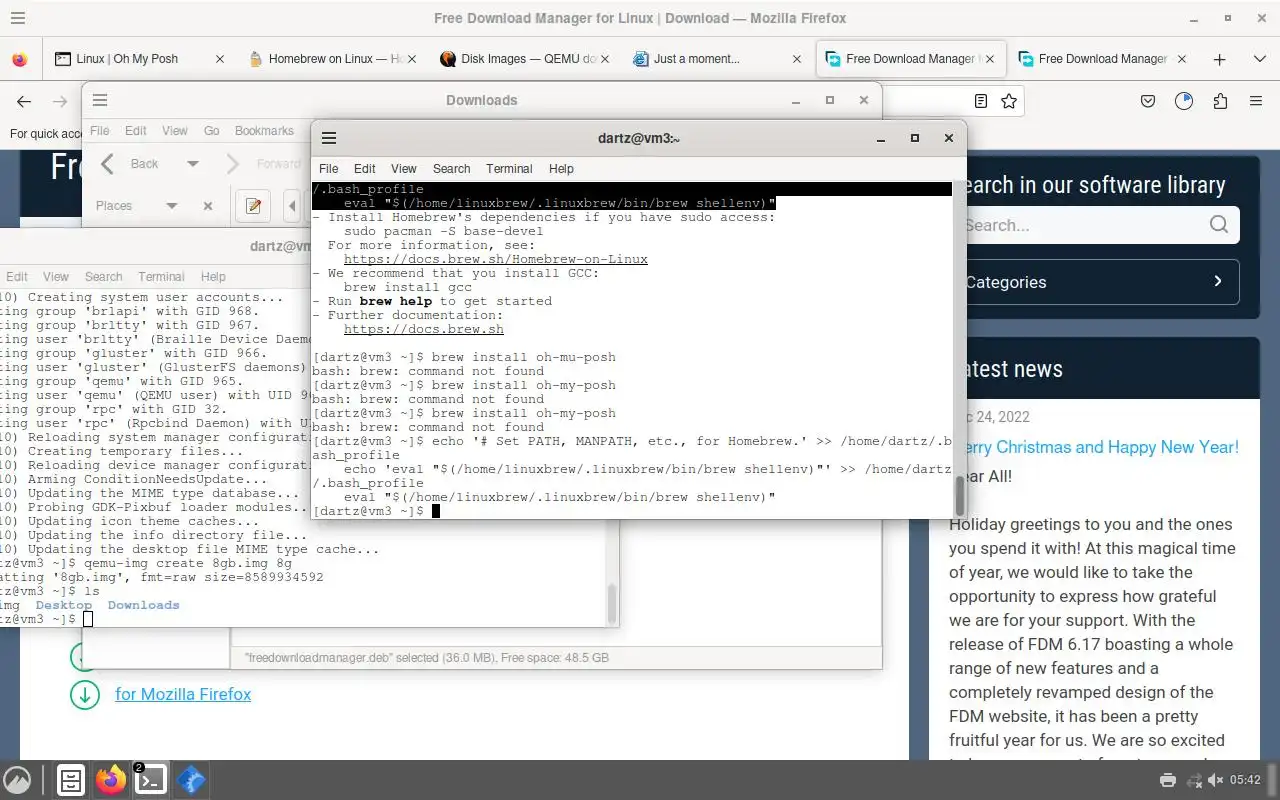Click the search magnifier in the library search

(1218, 225)
